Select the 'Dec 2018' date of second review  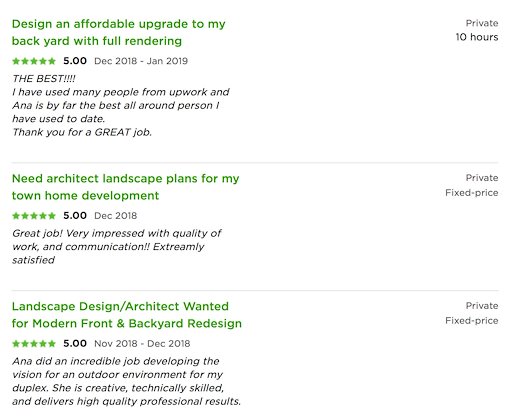pos(116,216)
